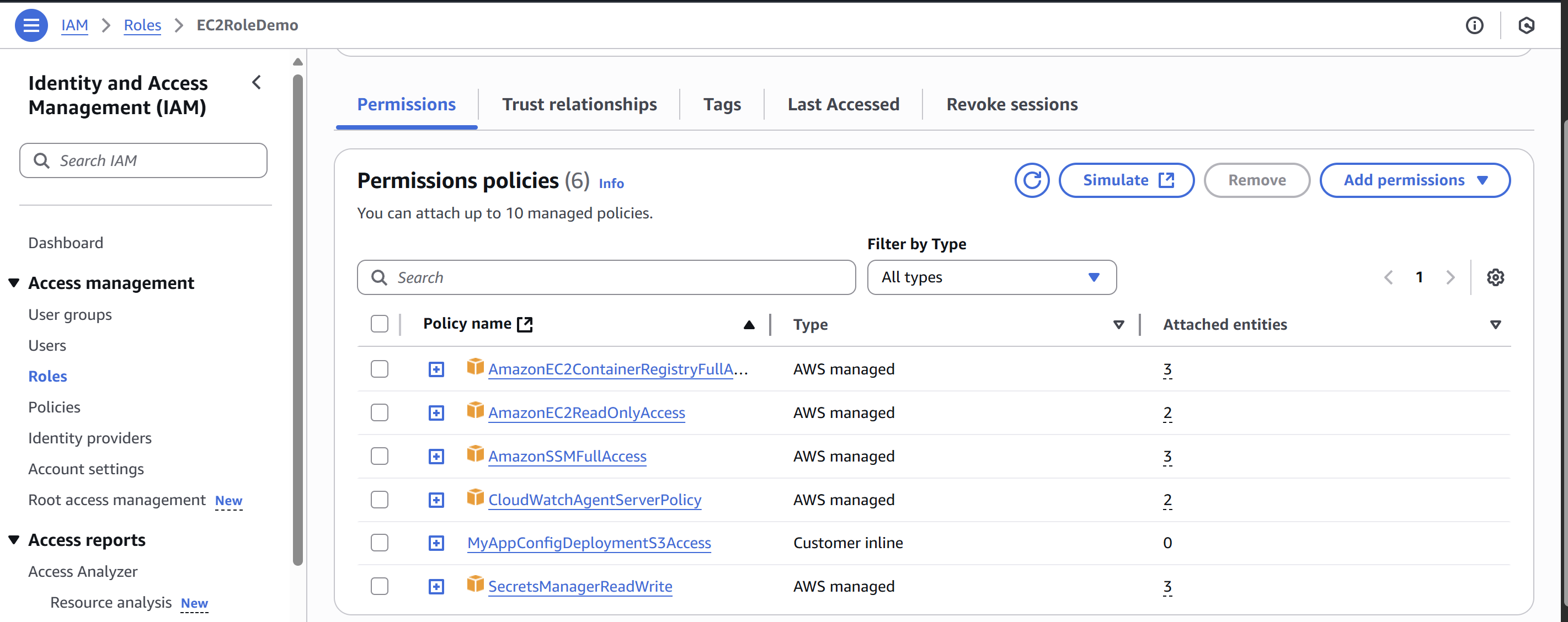1568x622 pixels.
Task: Open the Filter by Type dropdown
Action: (x=991, y=277)
